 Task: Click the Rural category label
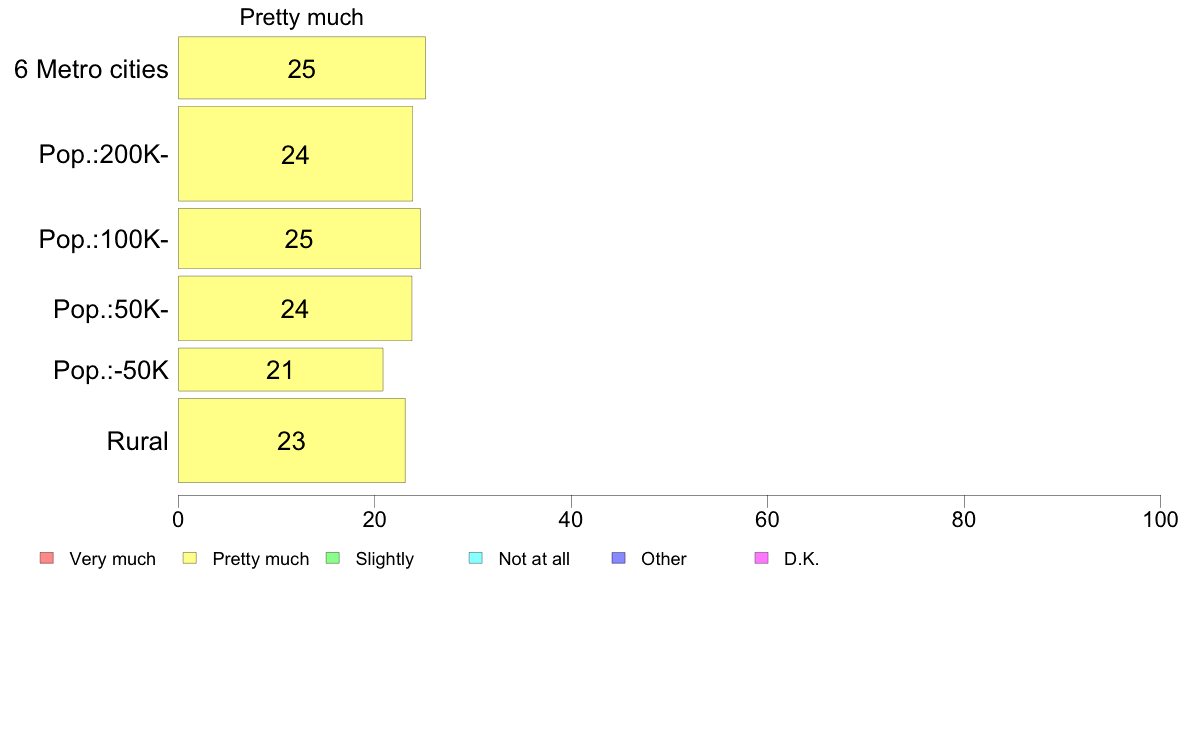(x=137, y=441)
